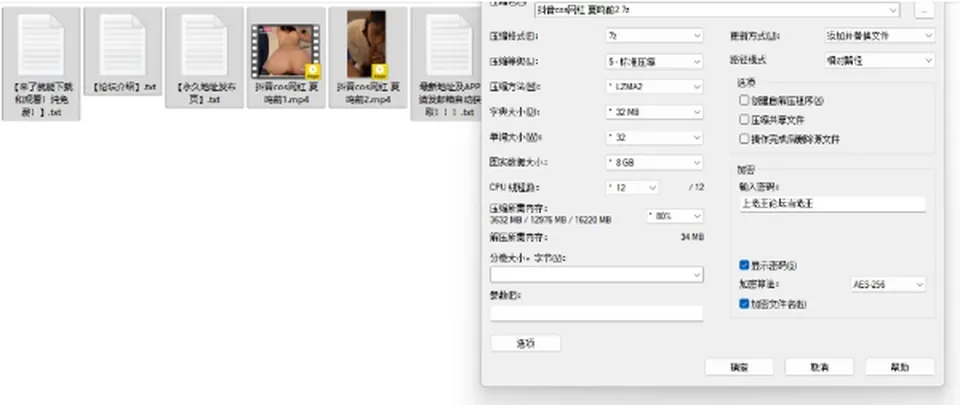Open the 加密算法 dropdown showing AES-256
The image size is (960, 405).
[888, 285]
